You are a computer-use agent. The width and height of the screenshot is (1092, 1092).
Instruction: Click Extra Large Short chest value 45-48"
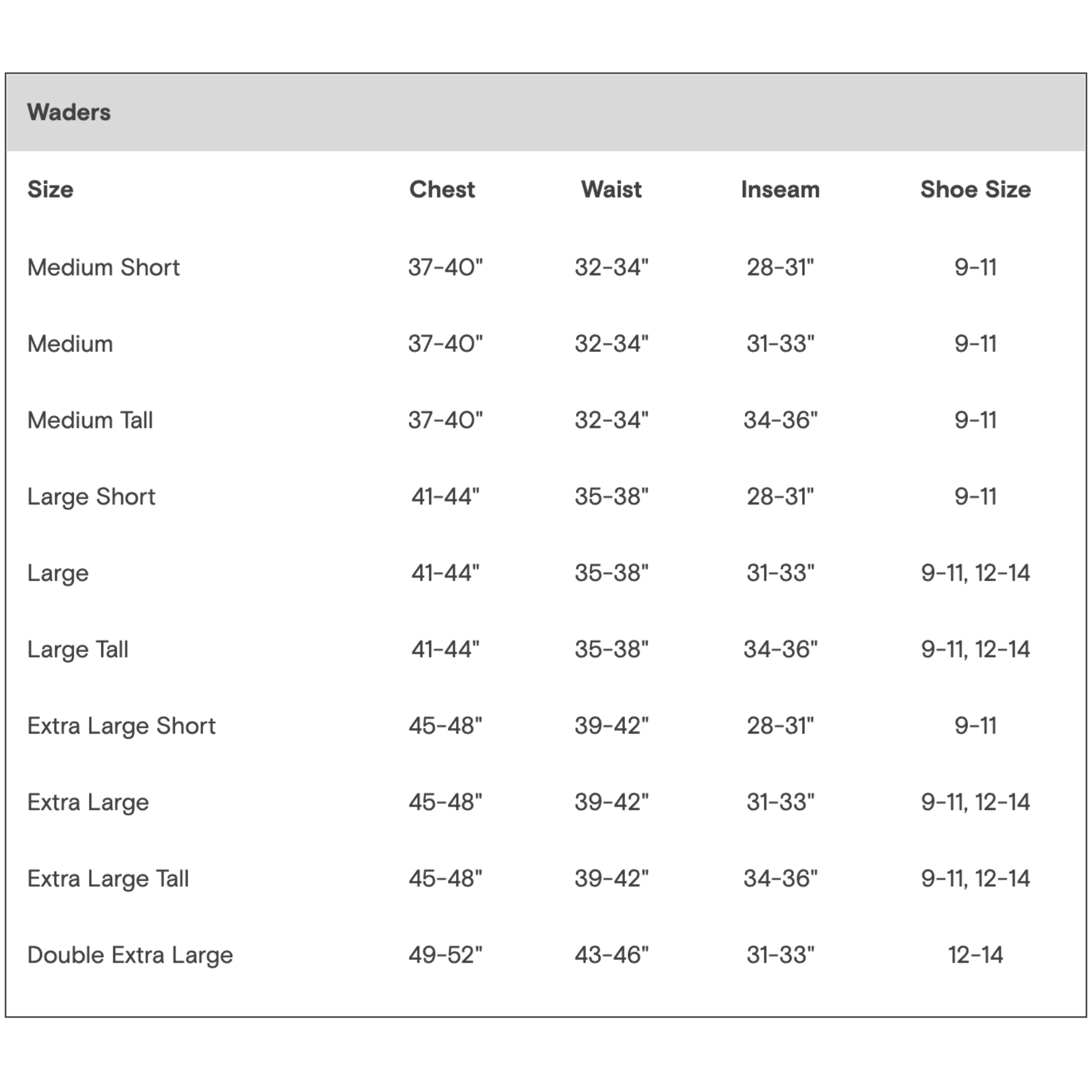(445, 726)
